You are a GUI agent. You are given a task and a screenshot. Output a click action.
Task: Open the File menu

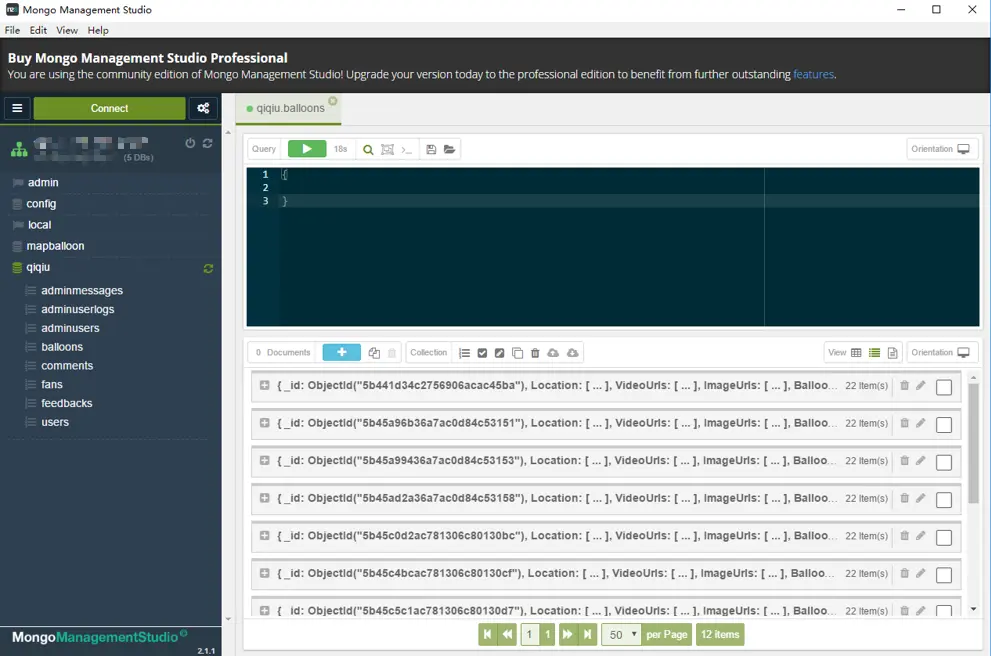tap(13, 30)
